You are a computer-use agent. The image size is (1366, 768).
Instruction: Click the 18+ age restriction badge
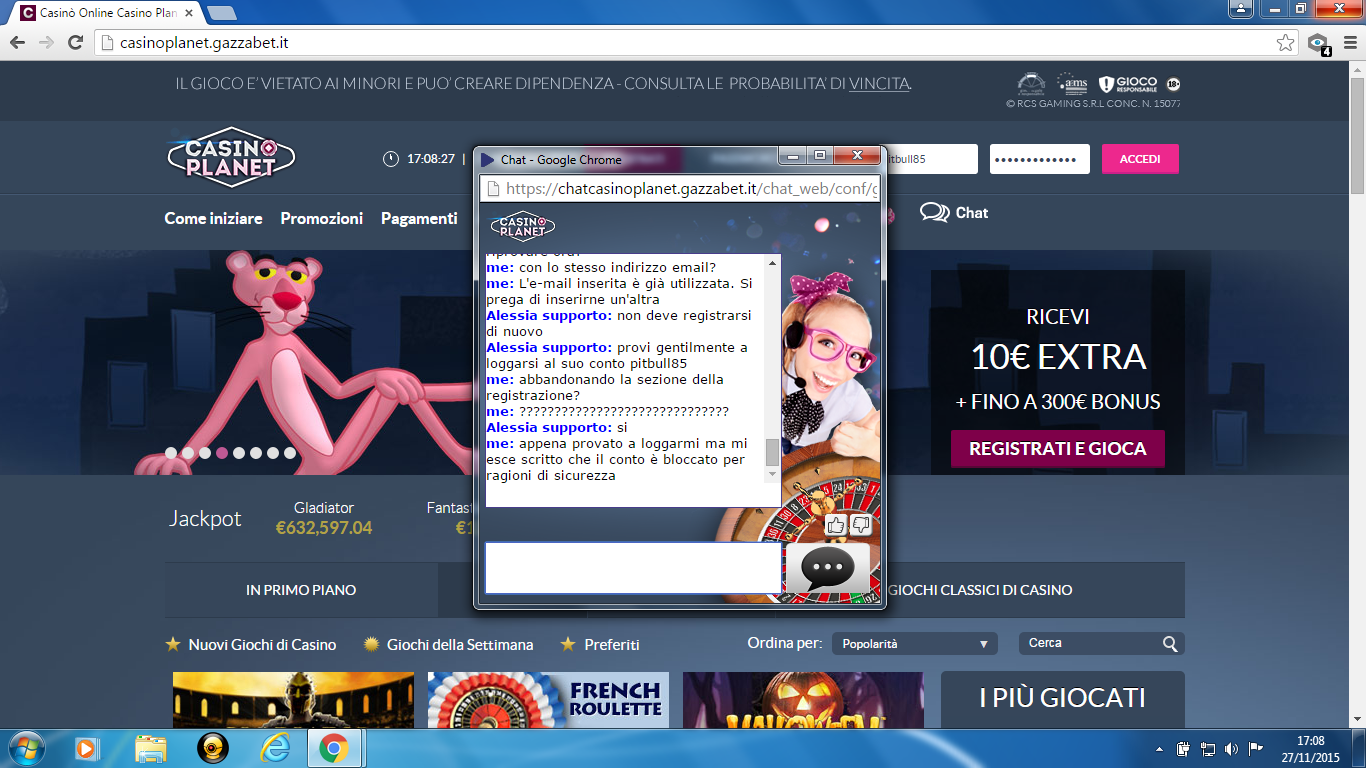[1173, 84]
